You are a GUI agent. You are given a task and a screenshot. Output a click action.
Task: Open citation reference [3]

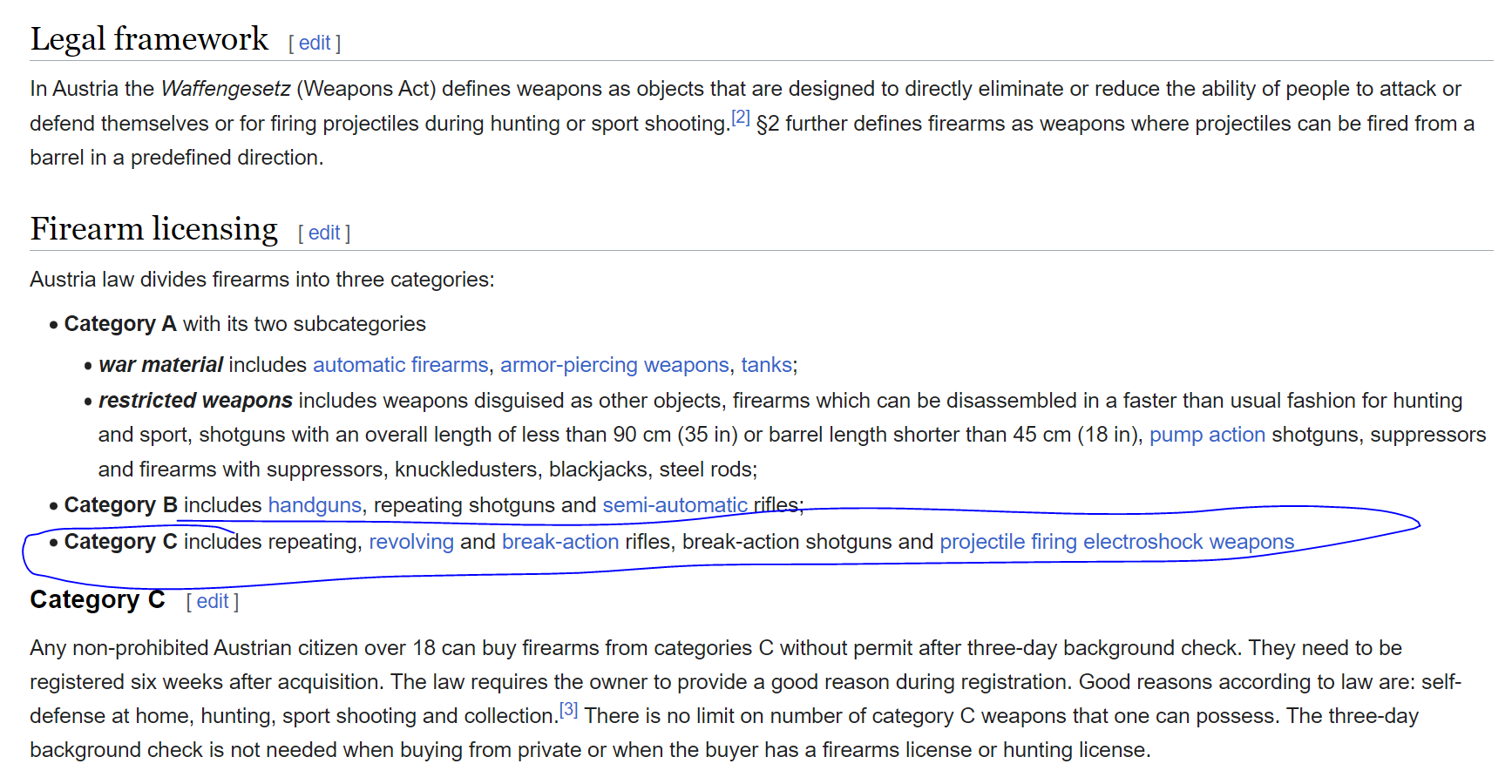coord(568,709)
